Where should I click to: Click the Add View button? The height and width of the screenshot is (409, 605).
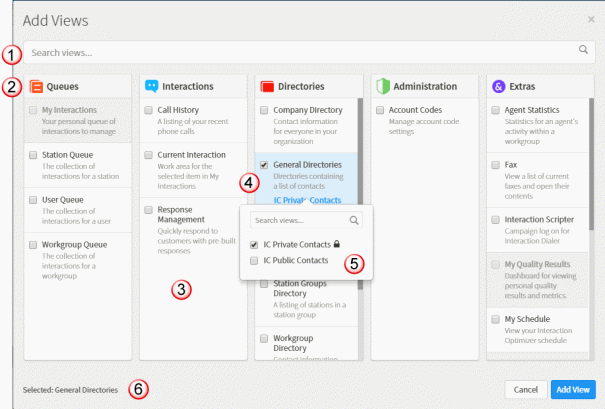pos(573,388)
